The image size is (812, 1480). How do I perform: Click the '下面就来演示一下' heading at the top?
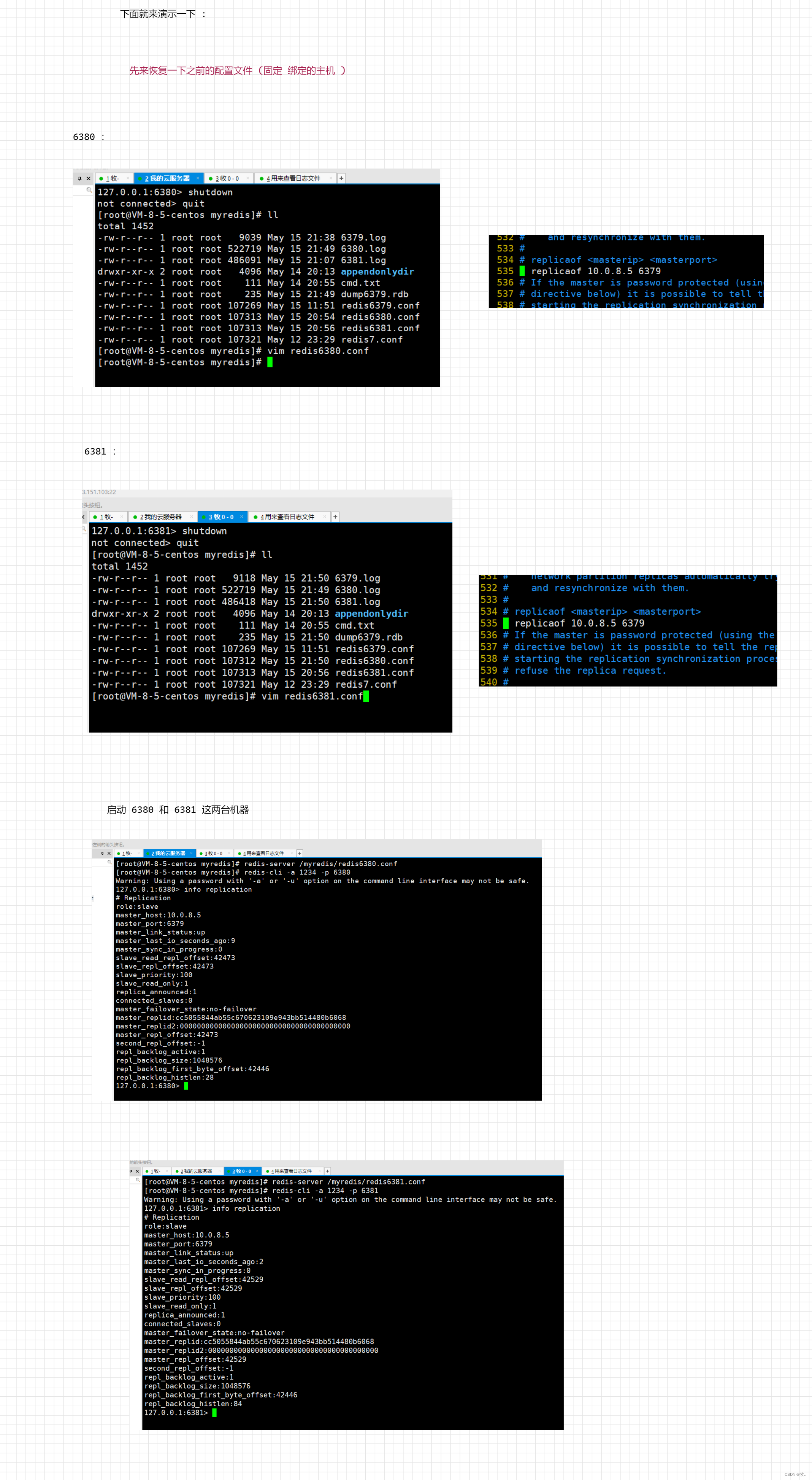click(158, 14)
